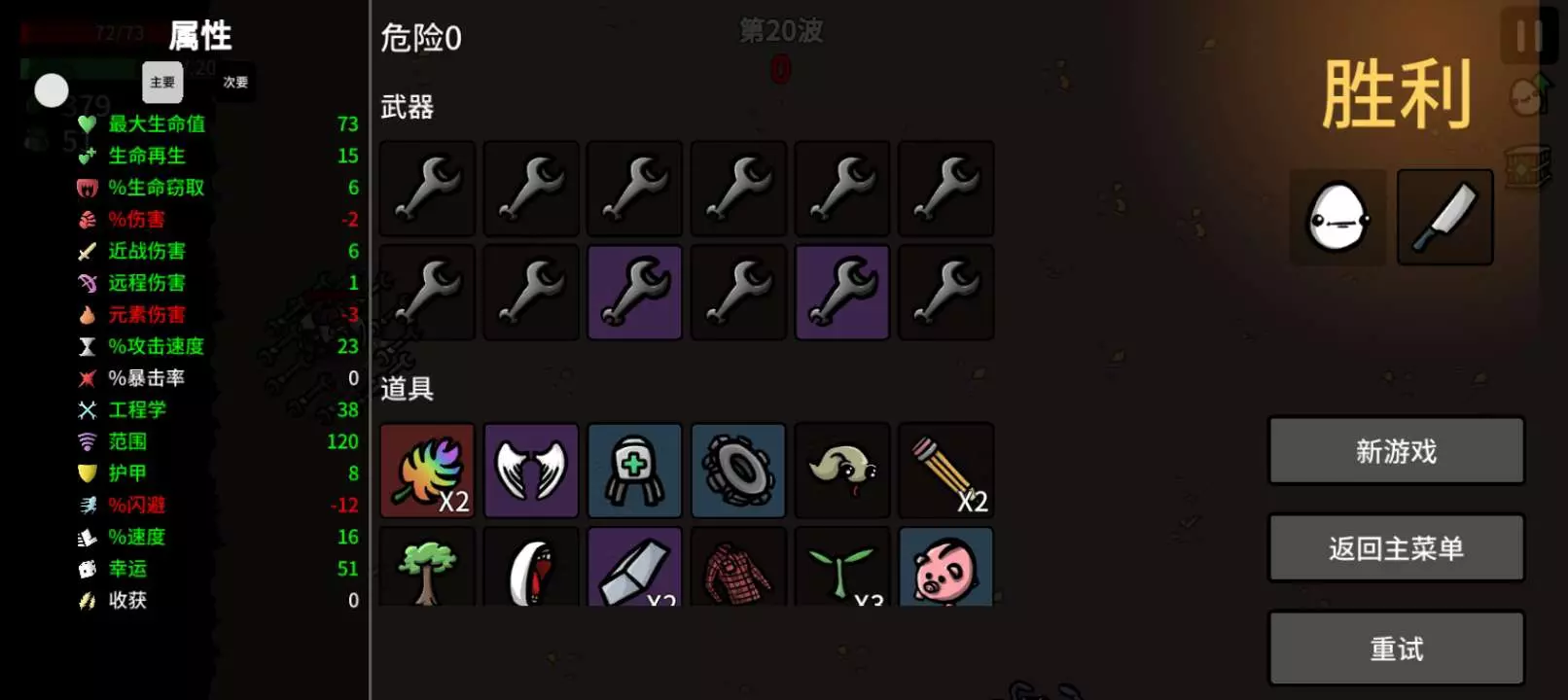Switch to the 主要 stats tab
This screenshot has width=1568, height=700.
pos(162,83)
